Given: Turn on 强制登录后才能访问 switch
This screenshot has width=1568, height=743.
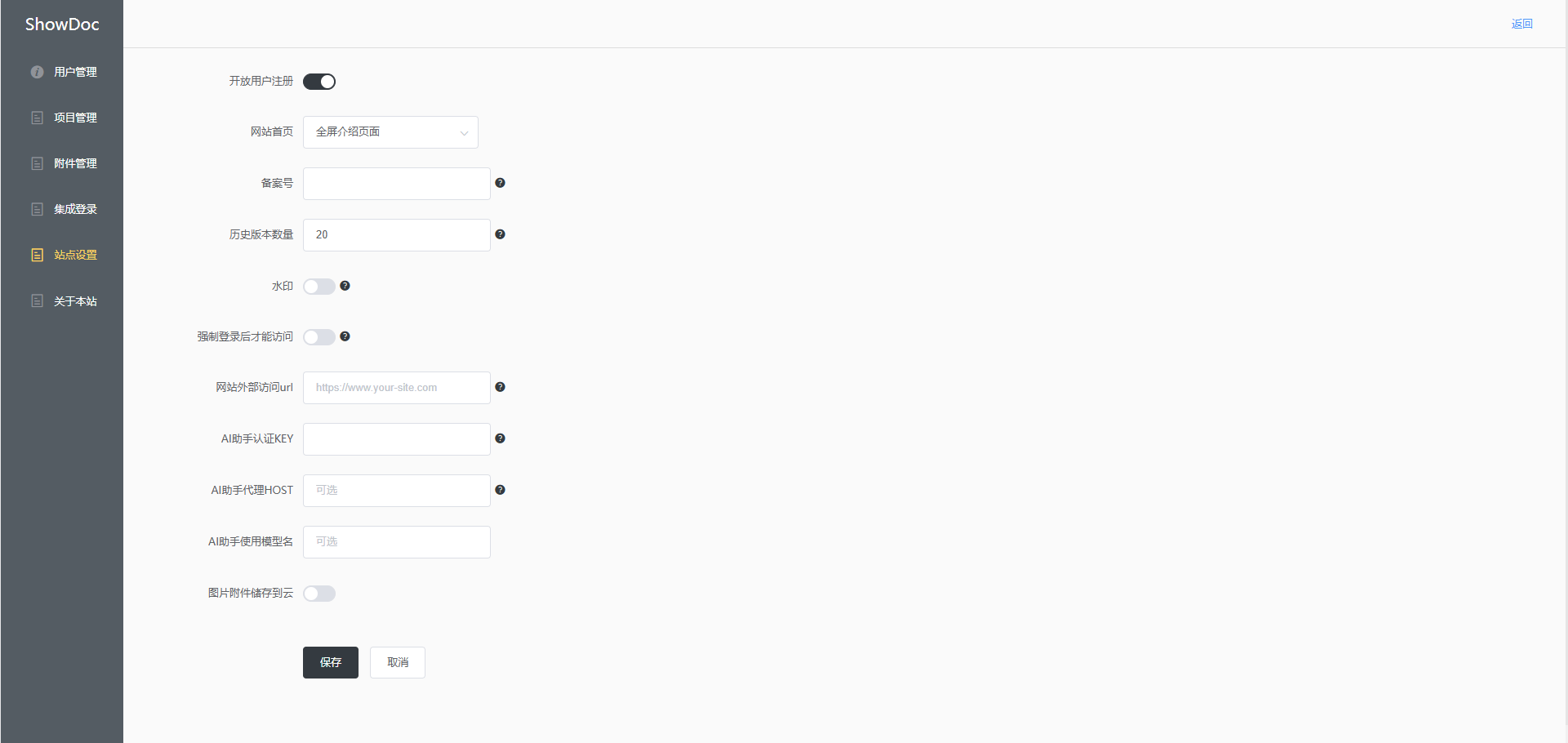Looking at the screenshot, I should click(319, 337).
